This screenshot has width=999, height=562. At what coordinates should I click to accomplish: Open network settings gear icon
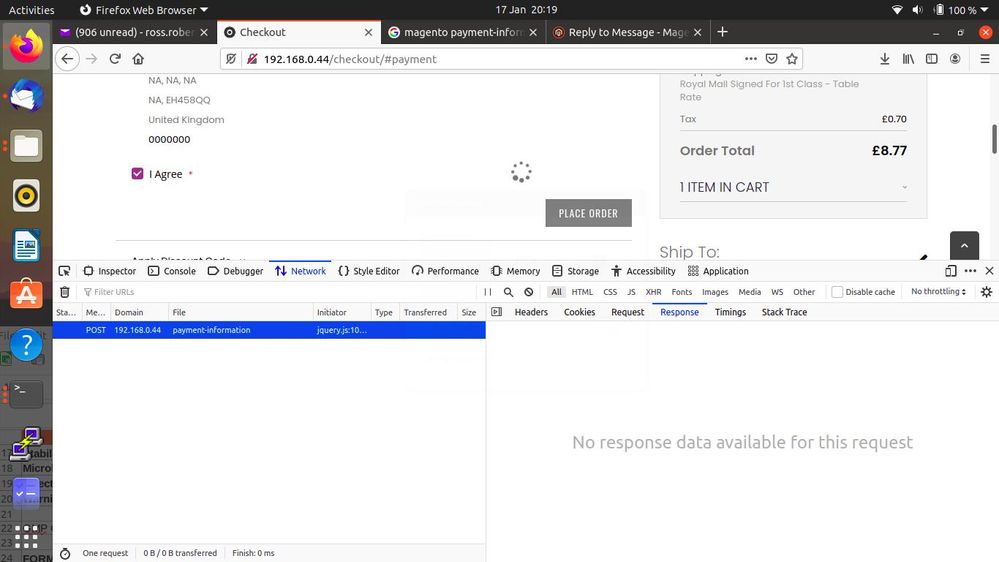point(986,292)
